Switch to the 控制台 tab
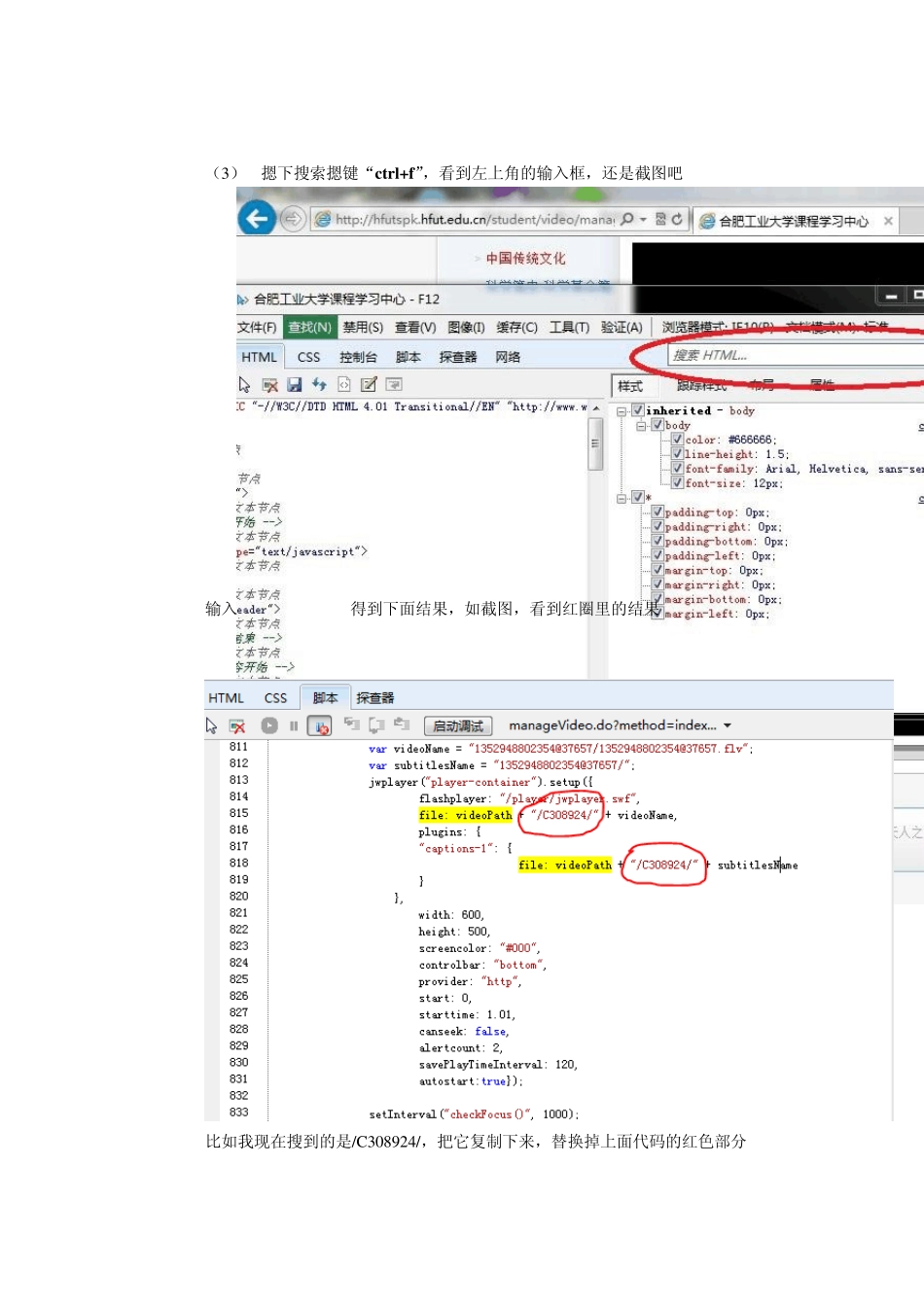 pos(358,357)
